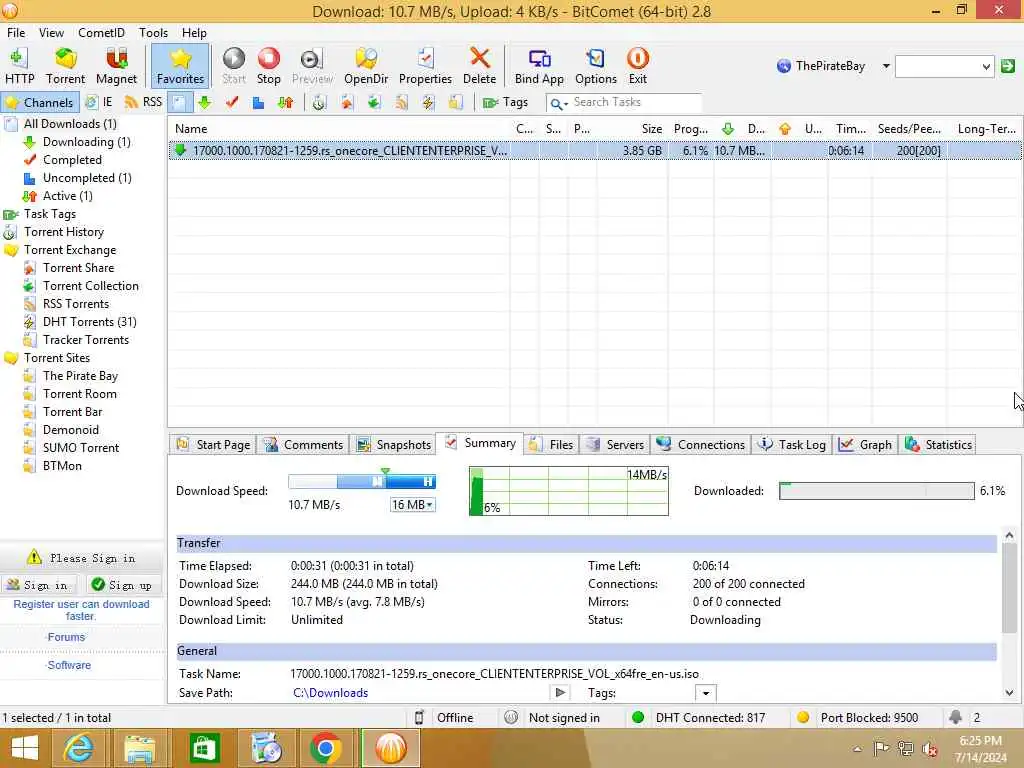Expand ThePirateBay search engine dropdown

click(x=886, y=66)
